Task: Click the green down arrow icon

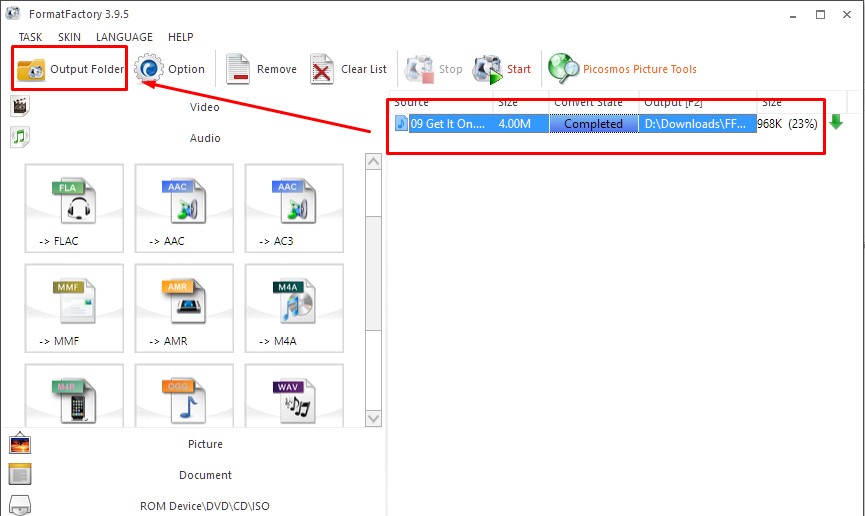Action: tap(836, 122)
